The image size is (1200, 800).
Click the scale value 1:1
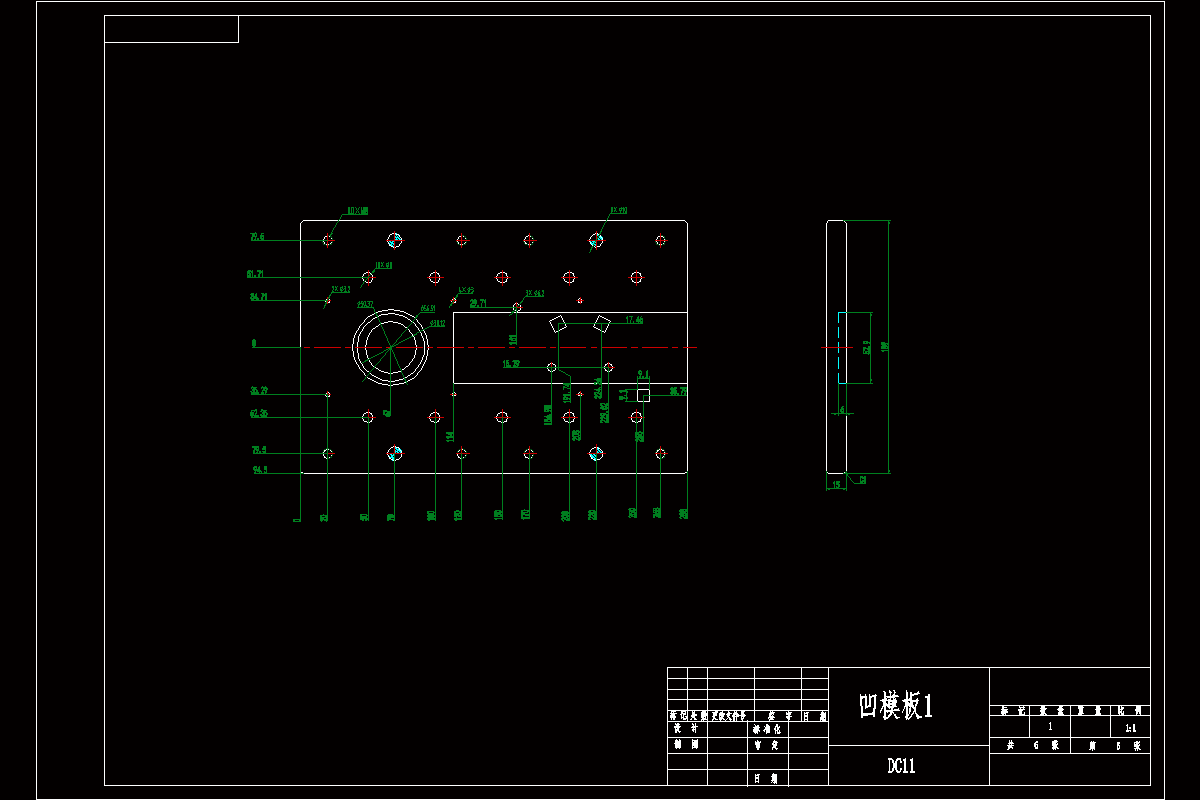coord(1130,729)
